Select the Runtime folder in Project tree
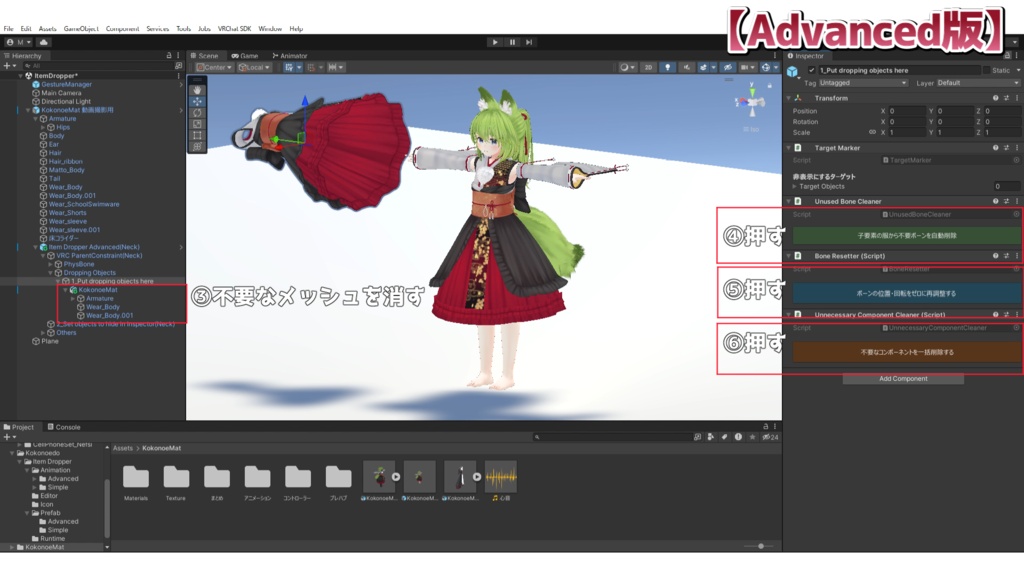The image size is (1024, 576). pyautogui.click(x=52, y=539)
